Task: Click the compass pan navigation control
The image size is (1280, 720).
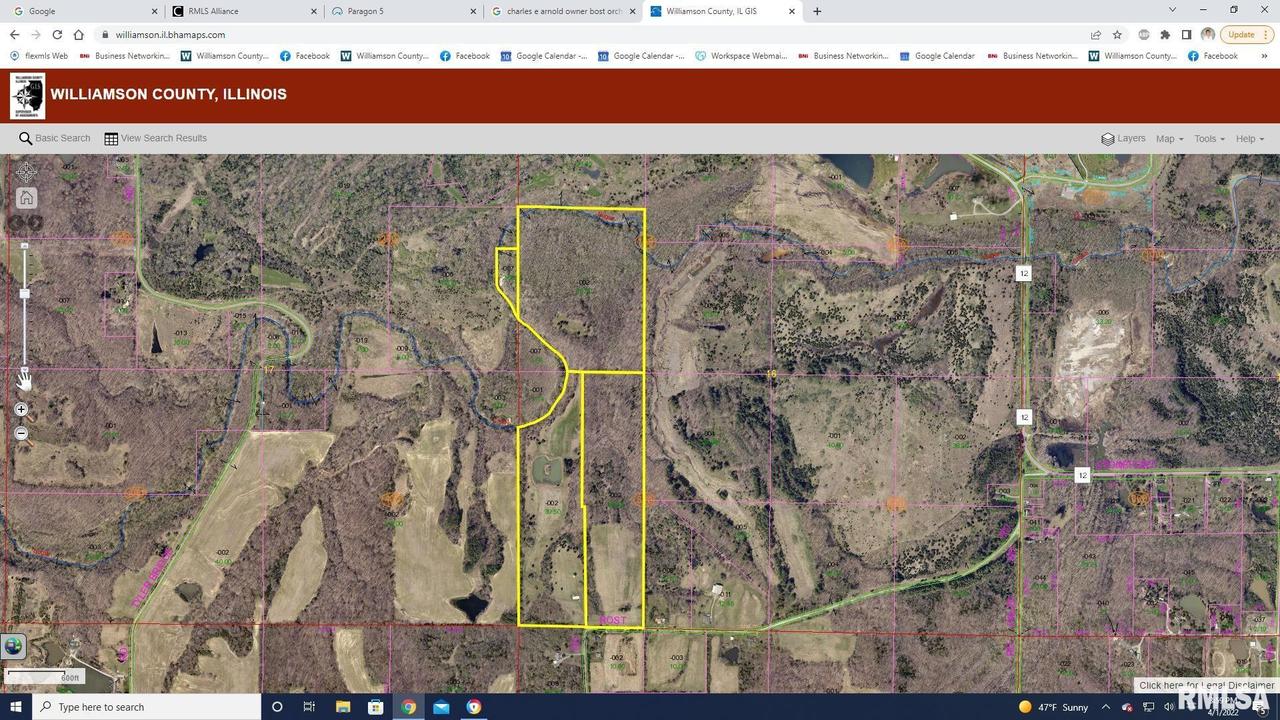Action: tap(25, 171)
